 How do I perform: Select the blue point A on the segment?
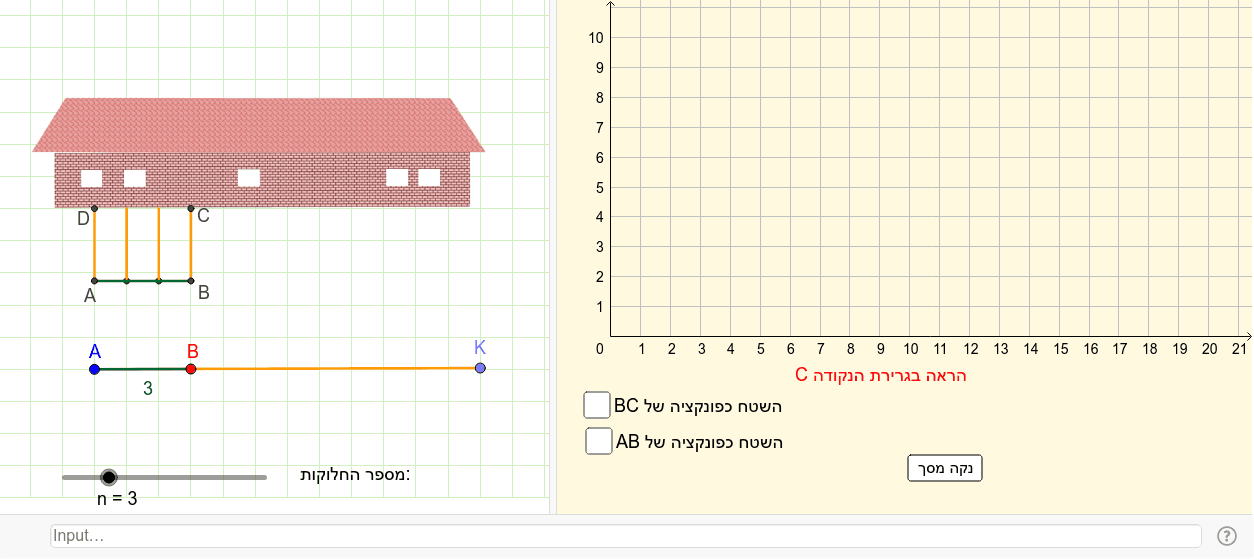point(94,369)
